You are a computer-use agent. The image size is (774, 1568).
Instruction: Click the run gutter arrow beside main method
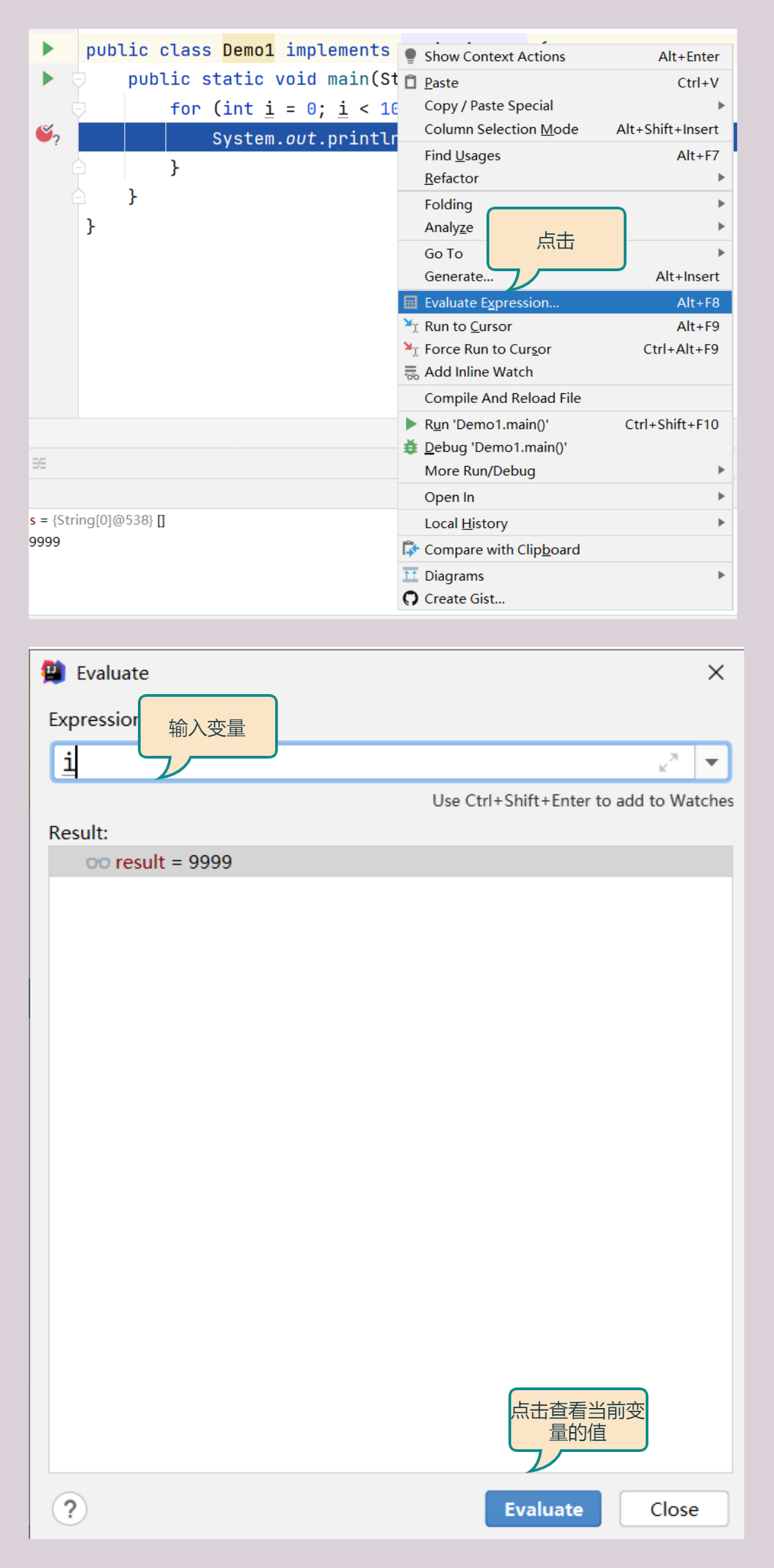(48, 78)
